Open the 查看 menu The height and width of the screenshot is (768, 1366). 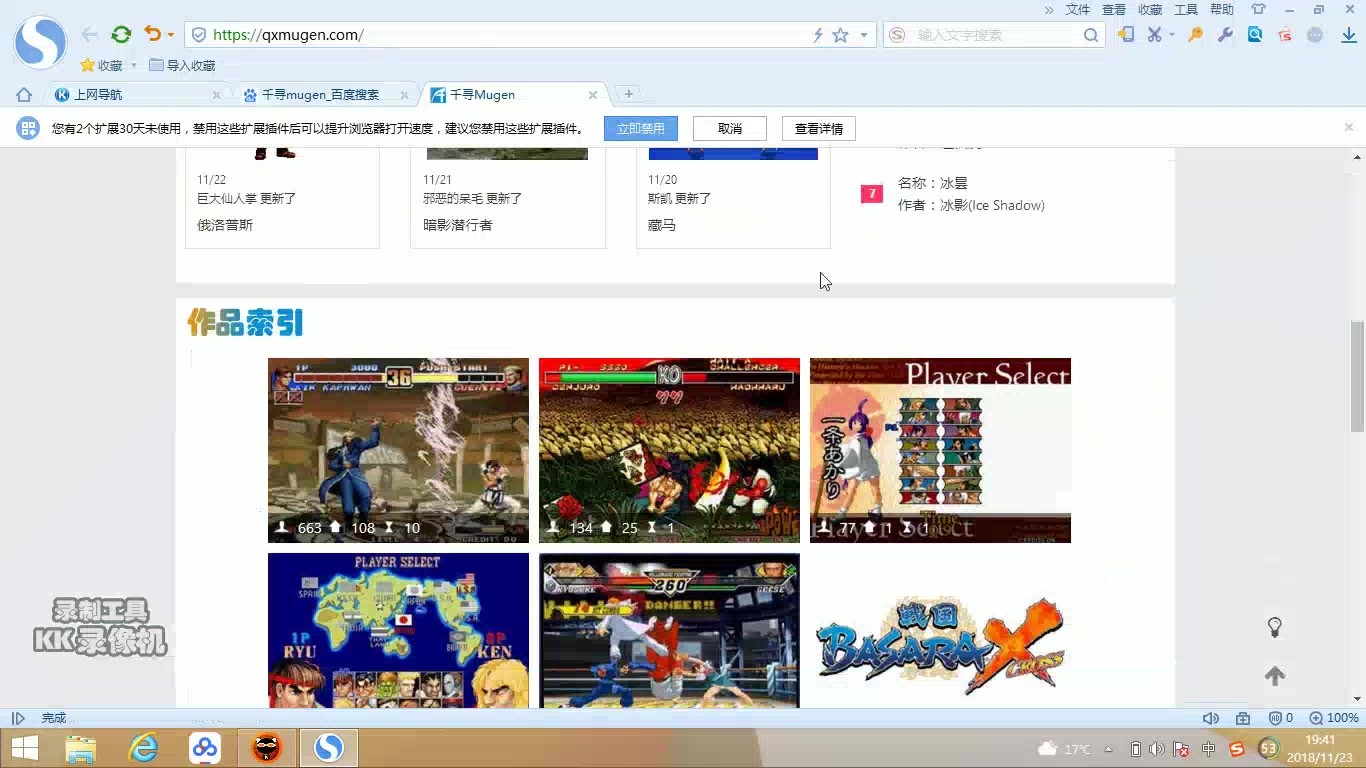tap(1114, 9)
